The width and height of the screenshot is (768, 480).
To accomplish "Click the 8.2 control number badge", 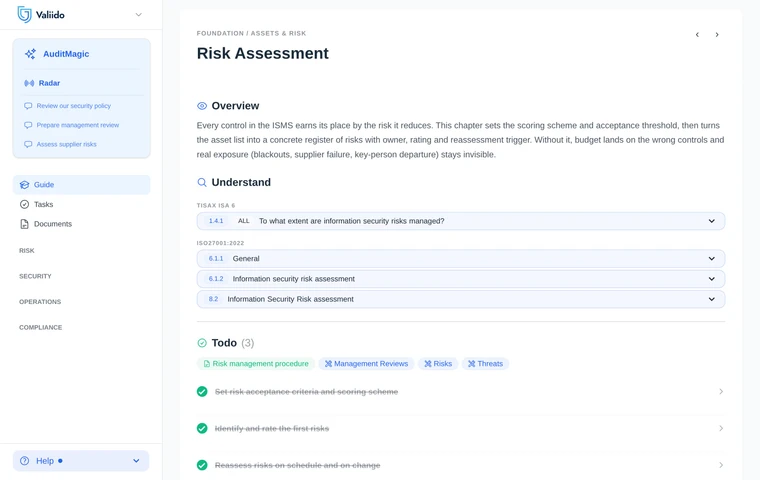I will coord(214,299).
